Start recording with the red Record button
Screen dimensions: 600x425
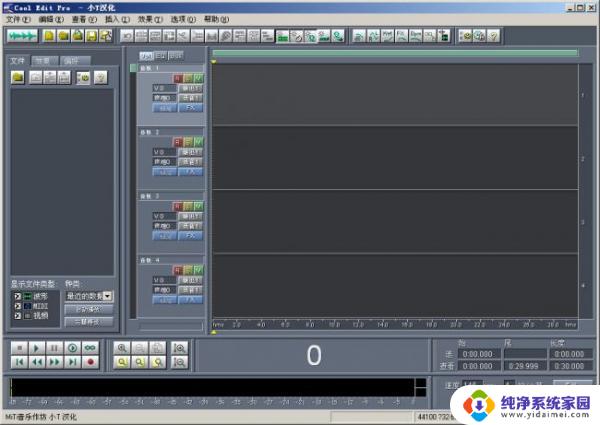point(88,361)
